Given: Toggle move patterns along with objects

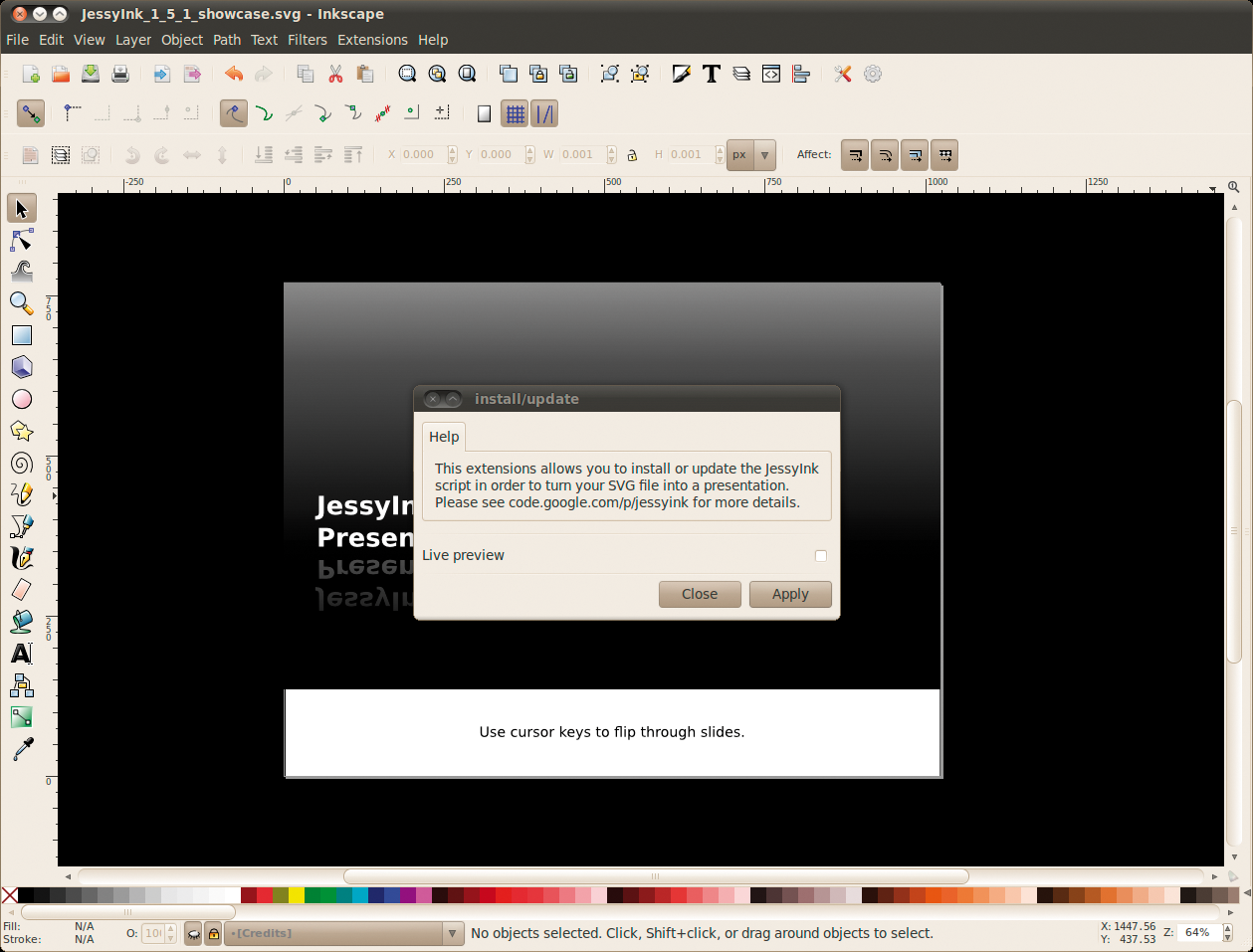Looking at the screenshot, I should pyautogui.click(x=944, y=154).
